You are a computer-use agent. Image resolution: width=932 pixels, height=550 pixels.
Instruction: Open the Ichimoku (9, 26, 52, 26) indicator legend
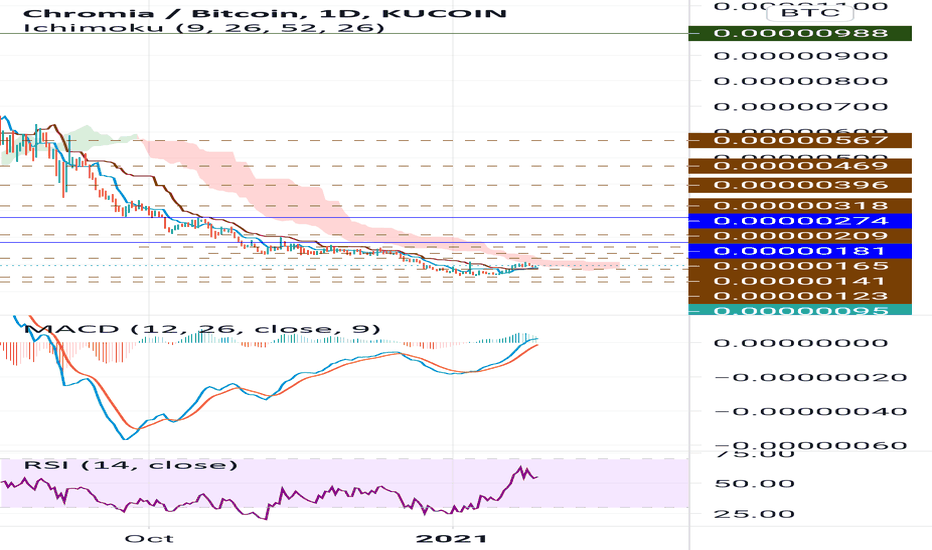coord(204,28)
